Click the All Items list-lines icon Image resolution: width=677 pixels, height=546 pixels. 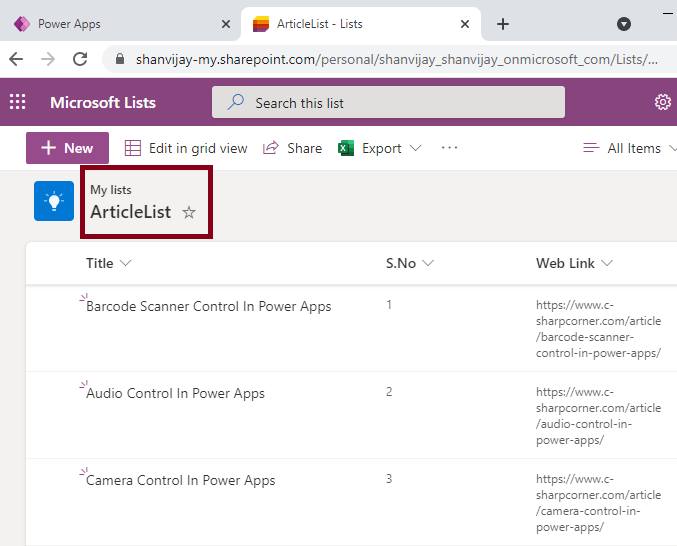click(x=591, y=148)
